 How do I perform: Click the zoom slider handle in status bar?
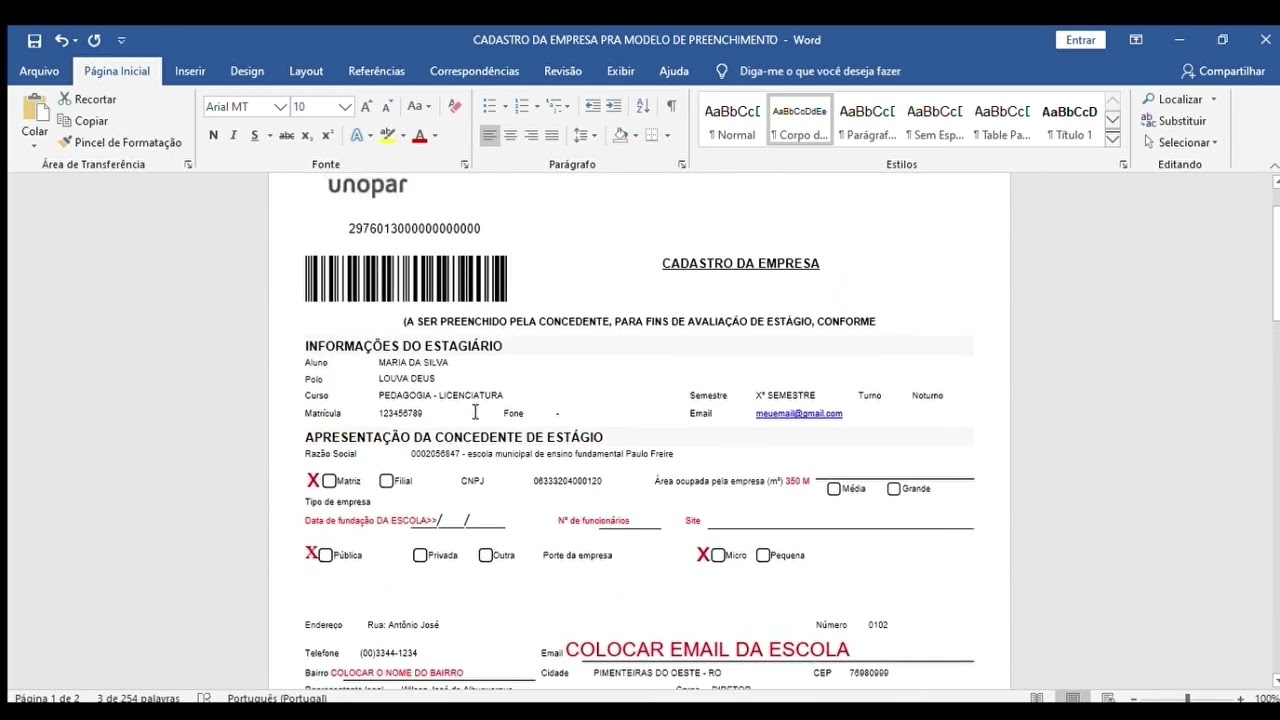tap(1187, 698)
